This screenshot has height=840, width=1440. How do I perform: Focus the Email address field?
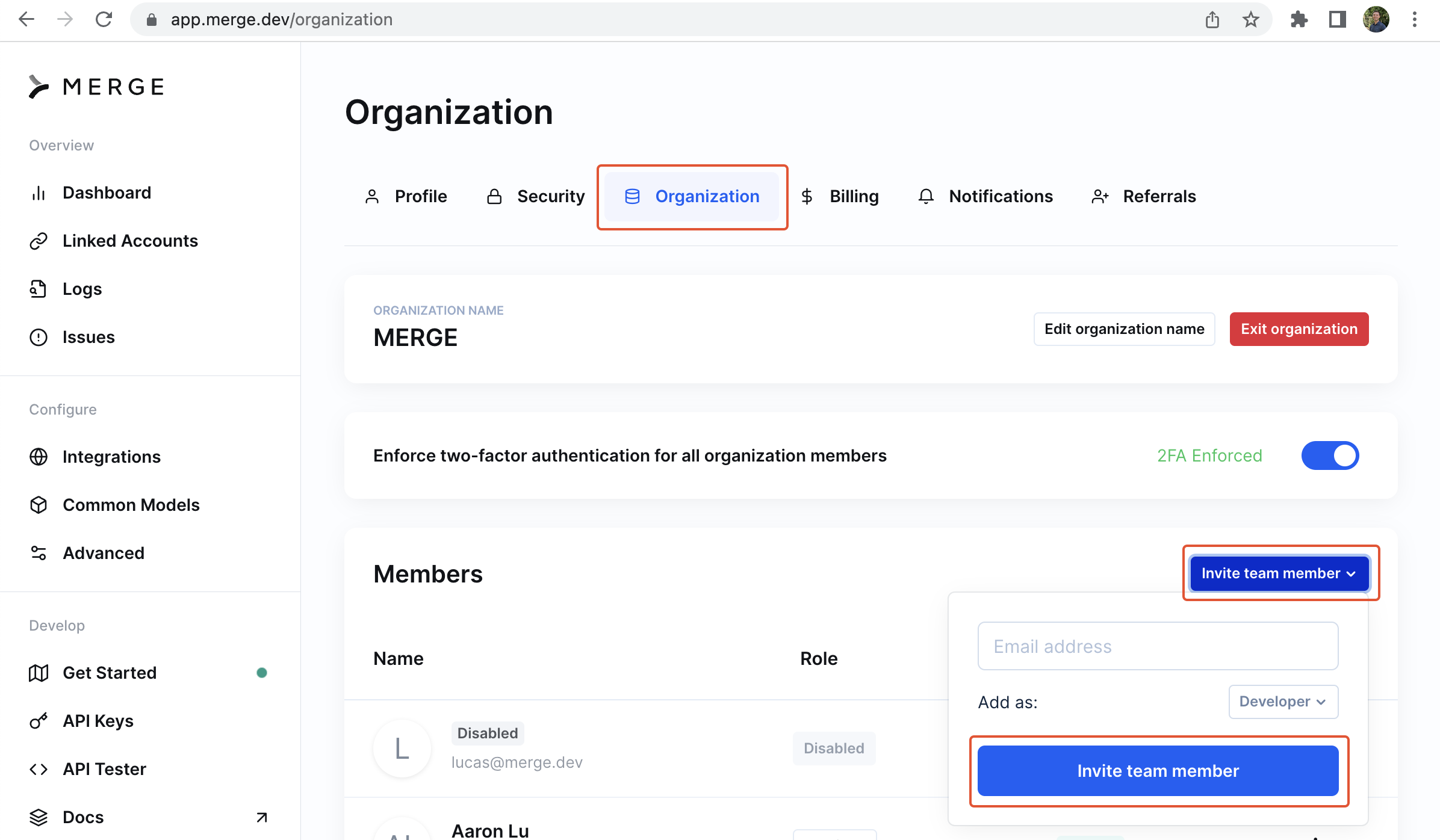(1158, 646)
